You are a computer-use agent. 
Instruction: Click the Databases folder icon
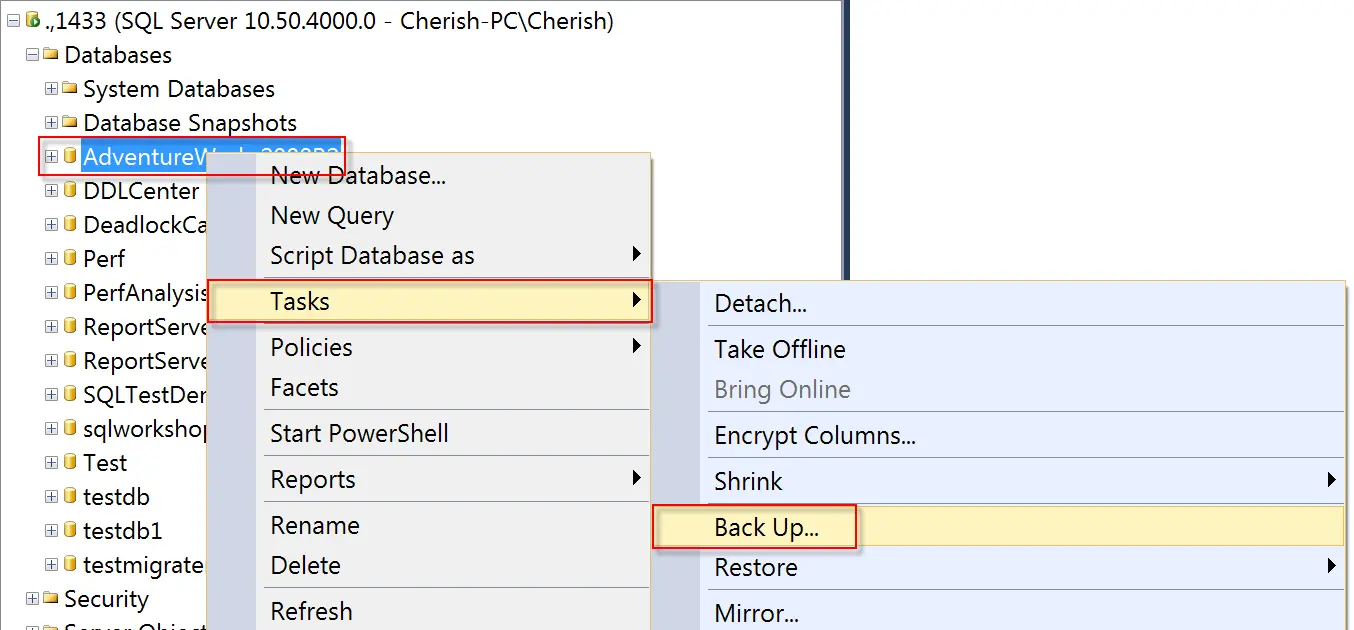51,54
